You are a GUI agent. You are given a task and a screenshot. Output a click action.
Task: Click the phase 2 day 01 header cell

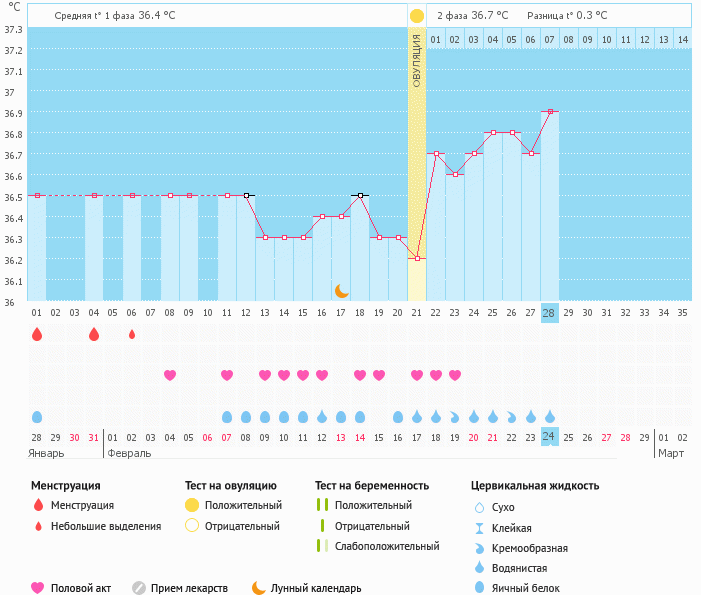pos(436,39)
